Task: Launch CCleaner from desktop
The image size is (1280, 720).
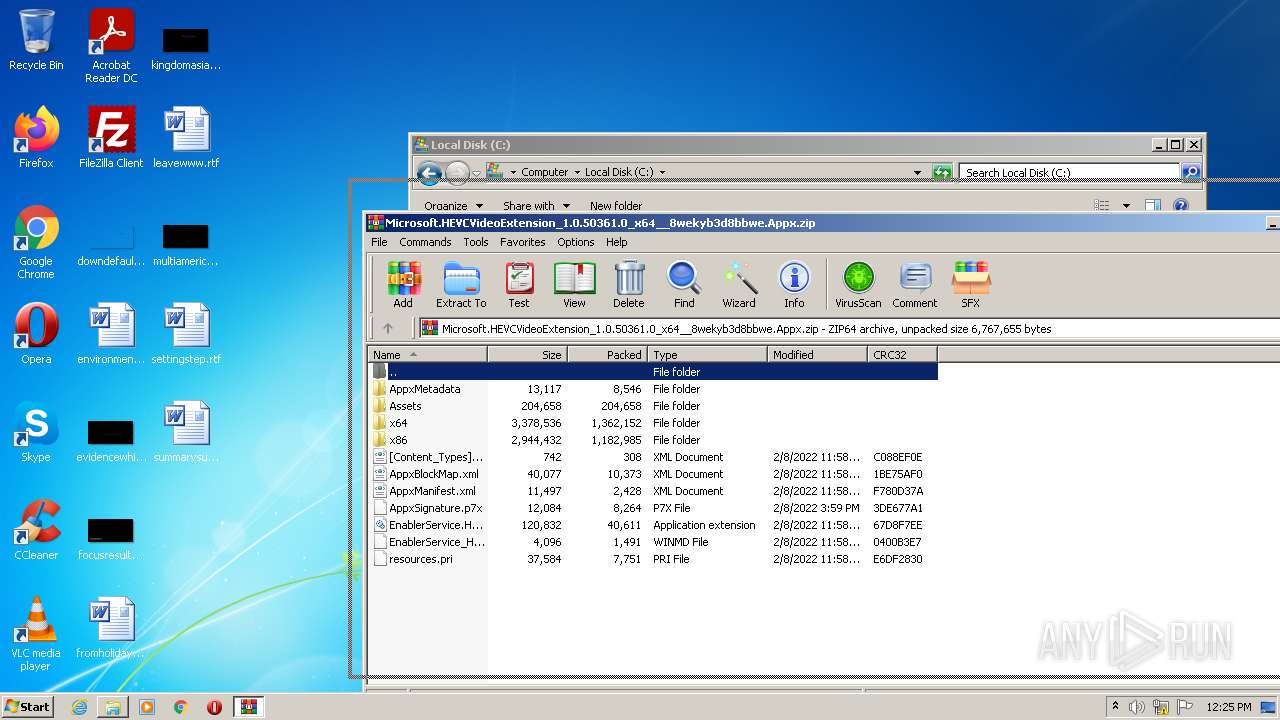Action: tap(36, 530)
